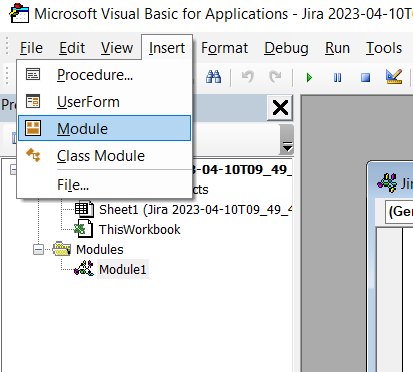The width and height of the screenshot is (413, 372).
Task: Click the Break pause toolbar icon
Action: point(337,78)
